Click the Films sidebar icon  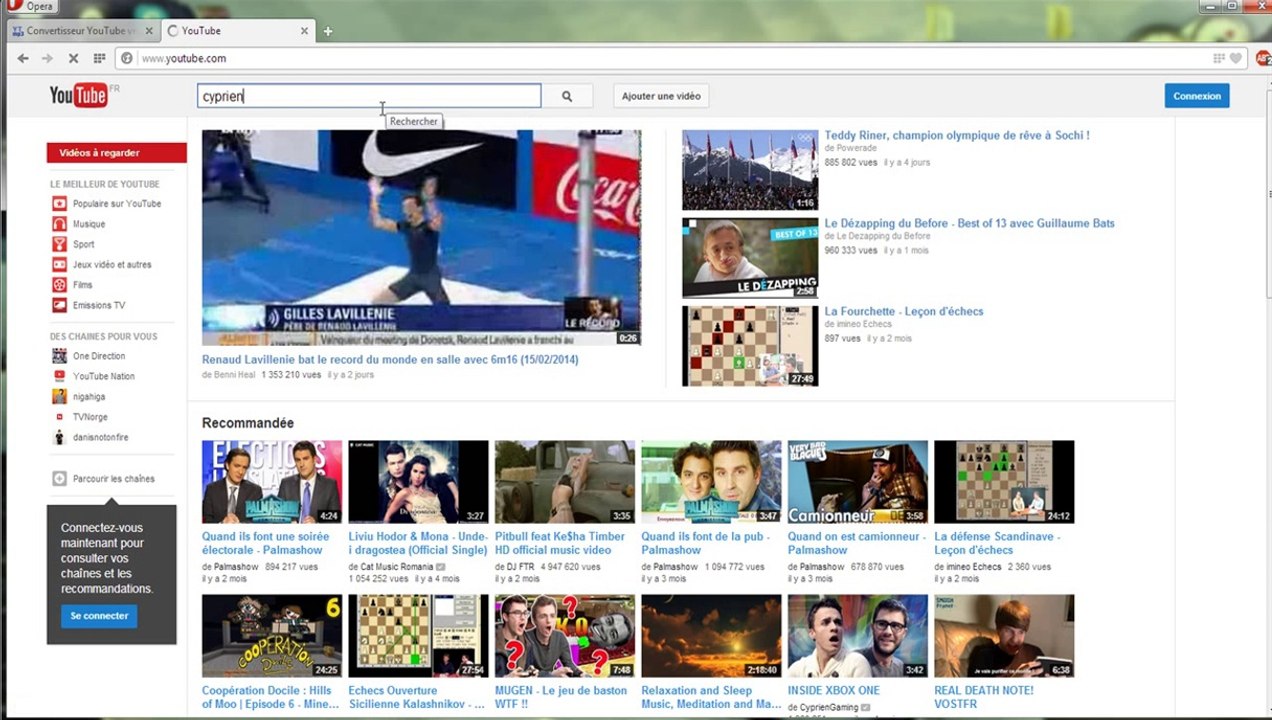point(60,285)
